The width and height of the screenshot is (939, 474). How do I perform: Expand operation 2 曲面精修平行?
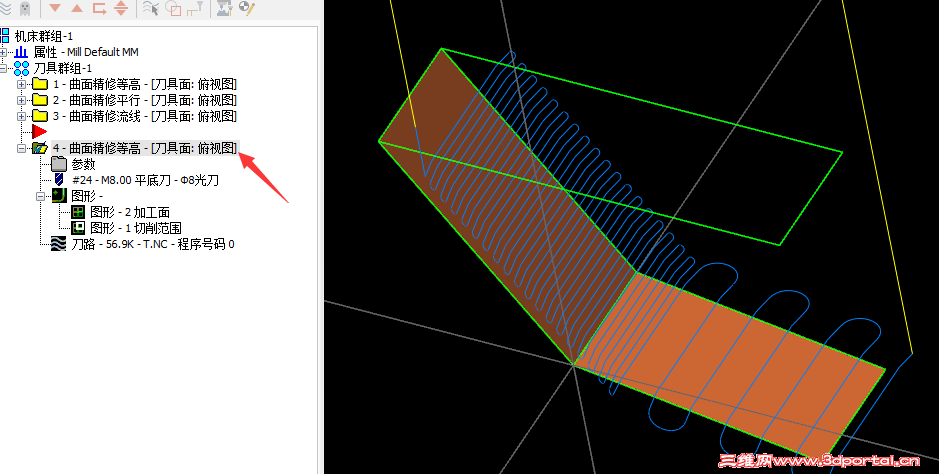(22, 101)
